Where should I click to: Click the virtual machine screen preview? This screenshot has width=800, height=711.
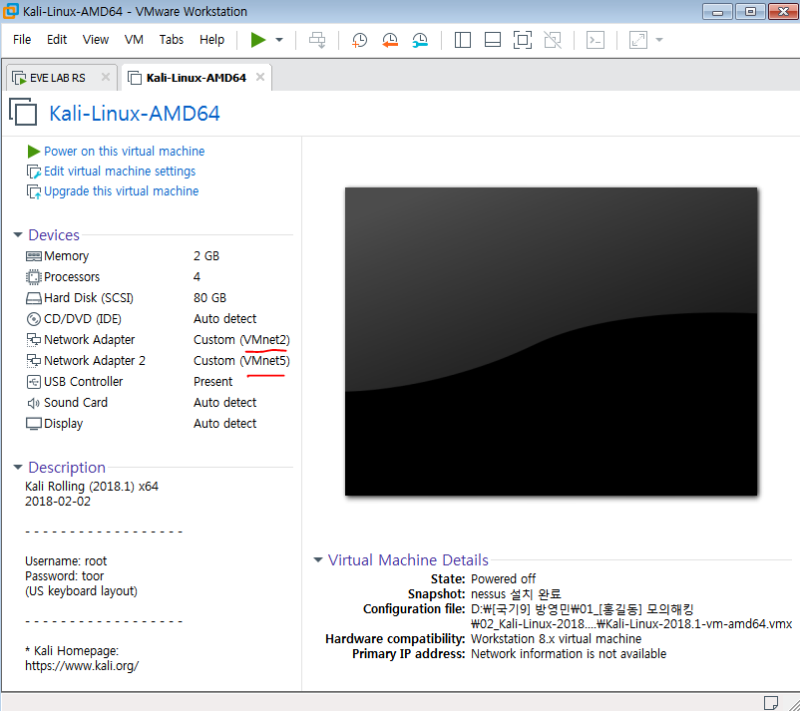click(550, 340)
